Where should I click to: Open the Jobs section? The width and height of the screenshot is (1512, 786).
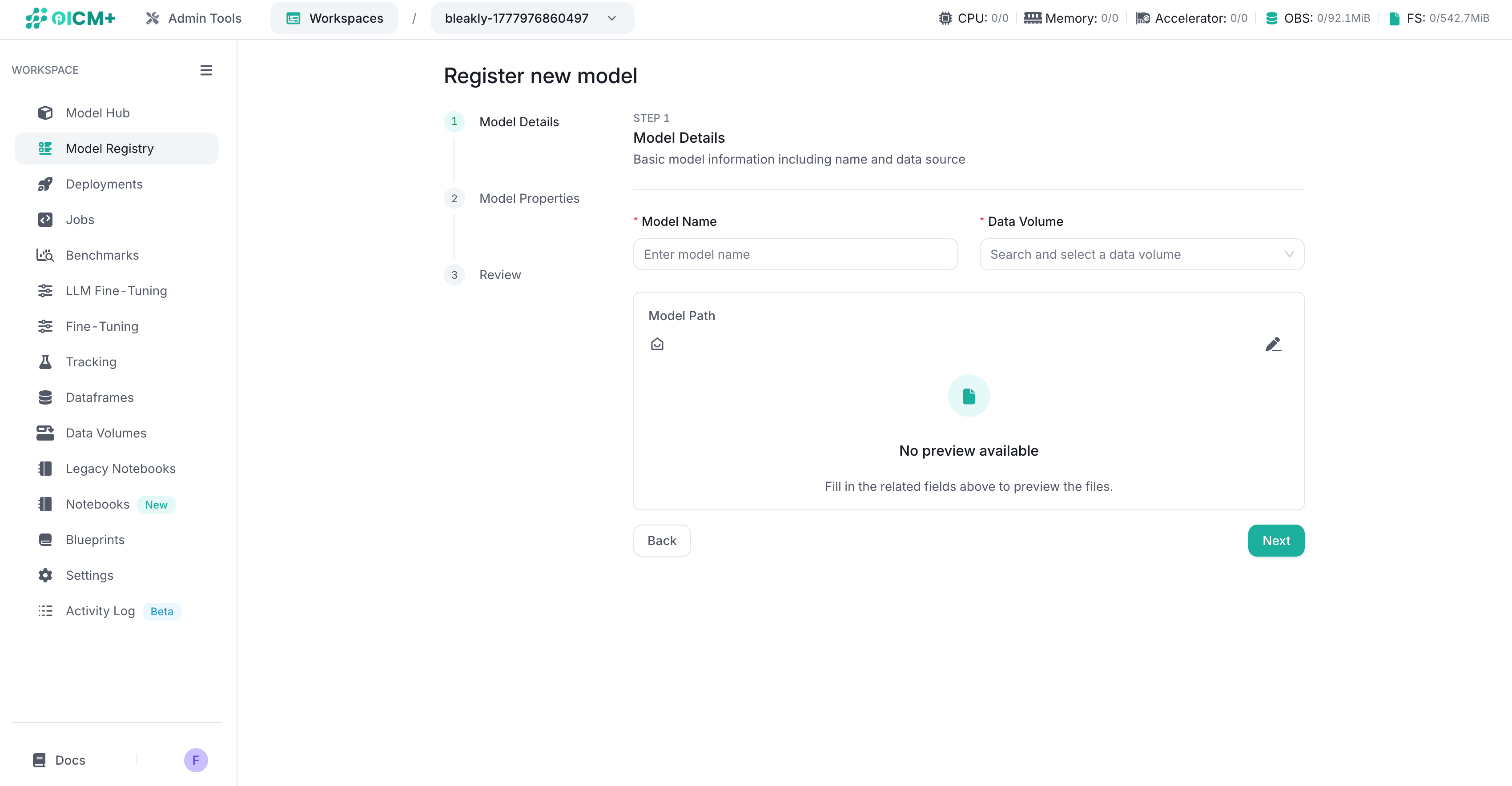point(117,219)
